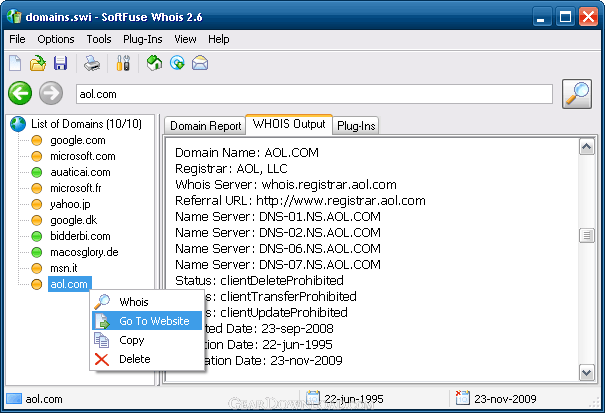Choose Copy from the context menu
605x413 pixels.
[147, 340]
